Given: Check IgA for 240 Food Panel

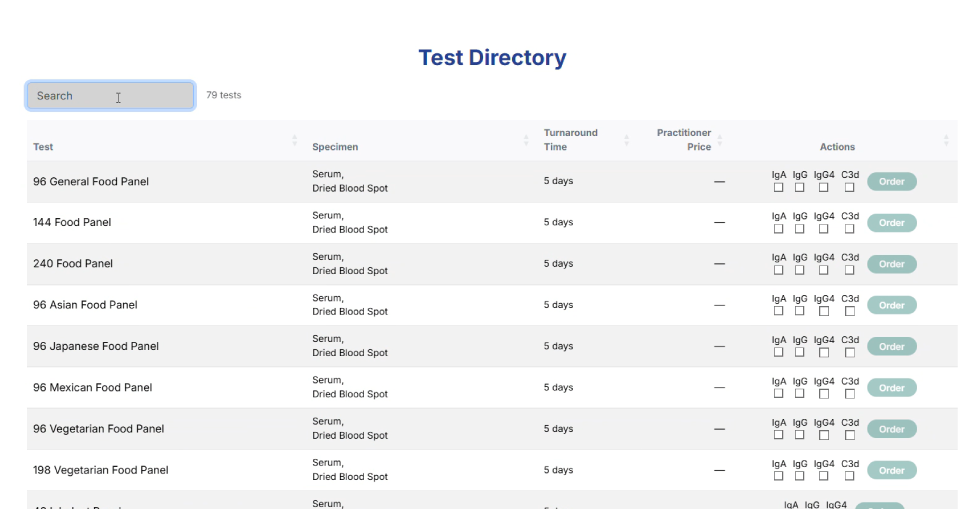Looking at the screenshot, I should point(779,270).
